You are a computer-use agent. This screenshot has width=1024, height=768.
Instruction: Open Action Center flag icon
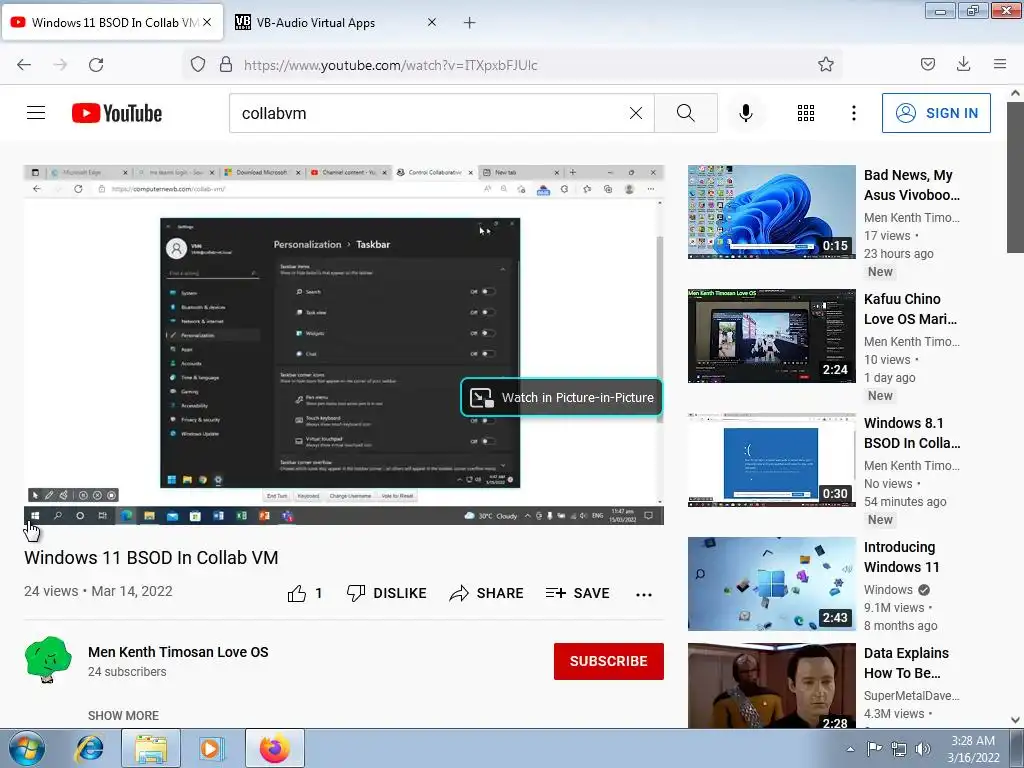click(x=874, y=748)
